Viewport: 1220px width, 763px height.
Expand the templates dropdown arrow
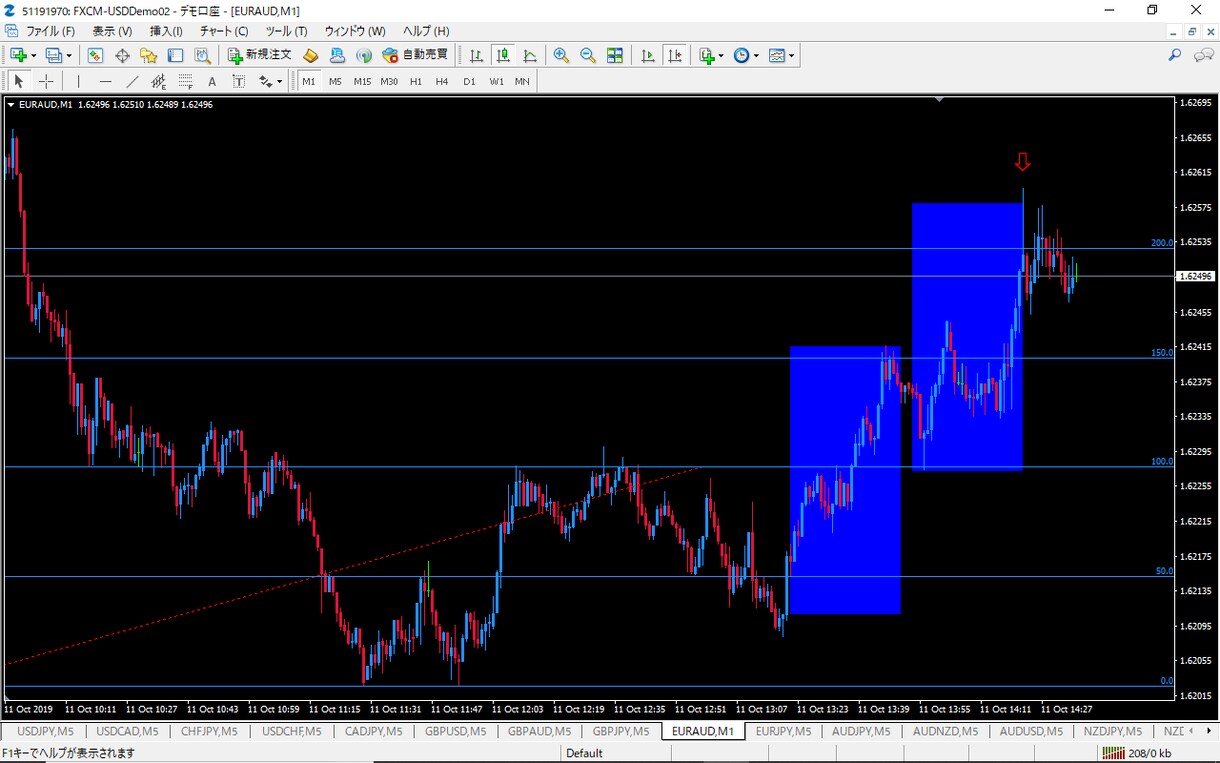pyautogui.click(x=791, y=56)
